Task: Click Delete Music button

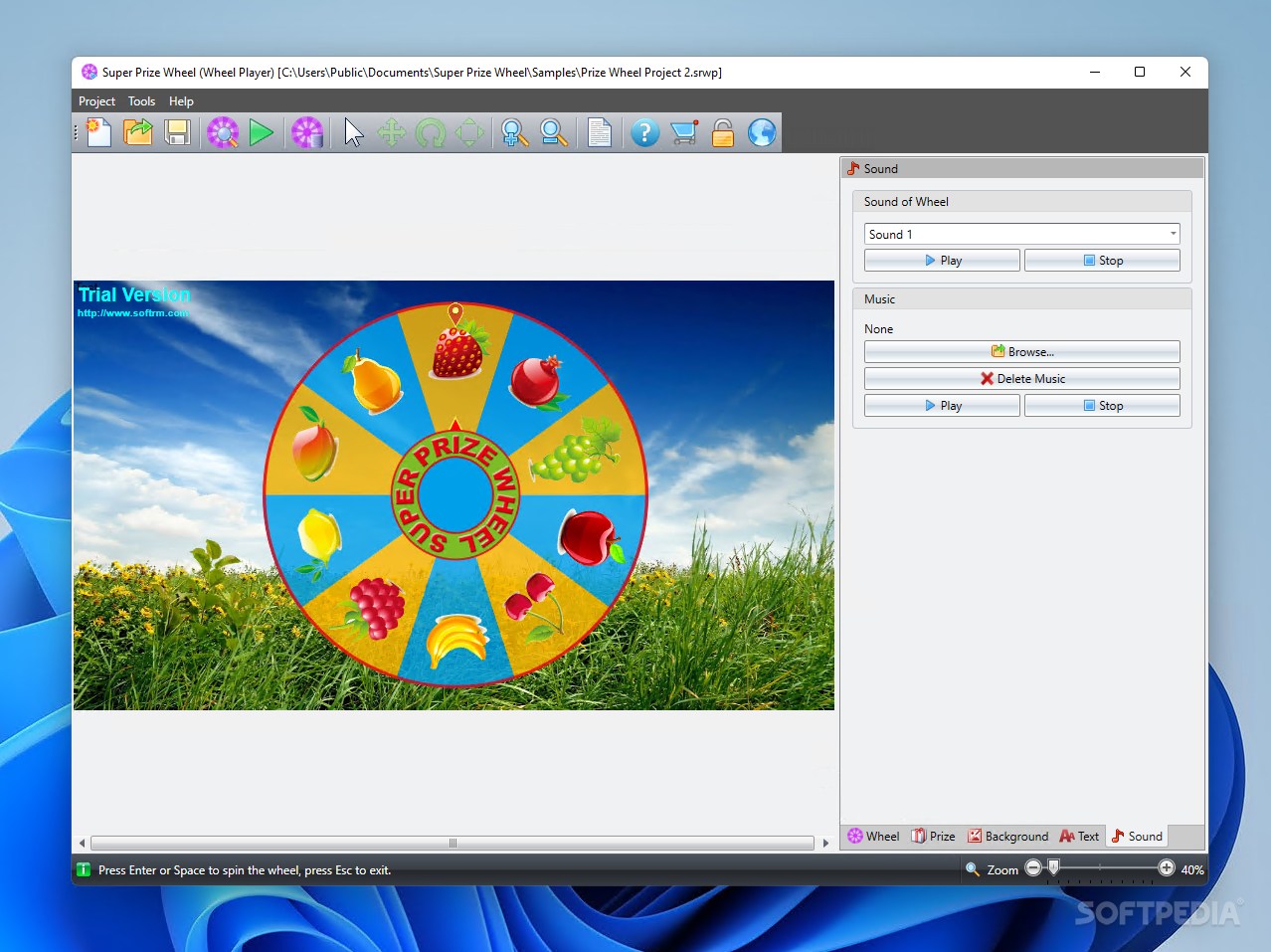Action: click(x=1021, y=379)
